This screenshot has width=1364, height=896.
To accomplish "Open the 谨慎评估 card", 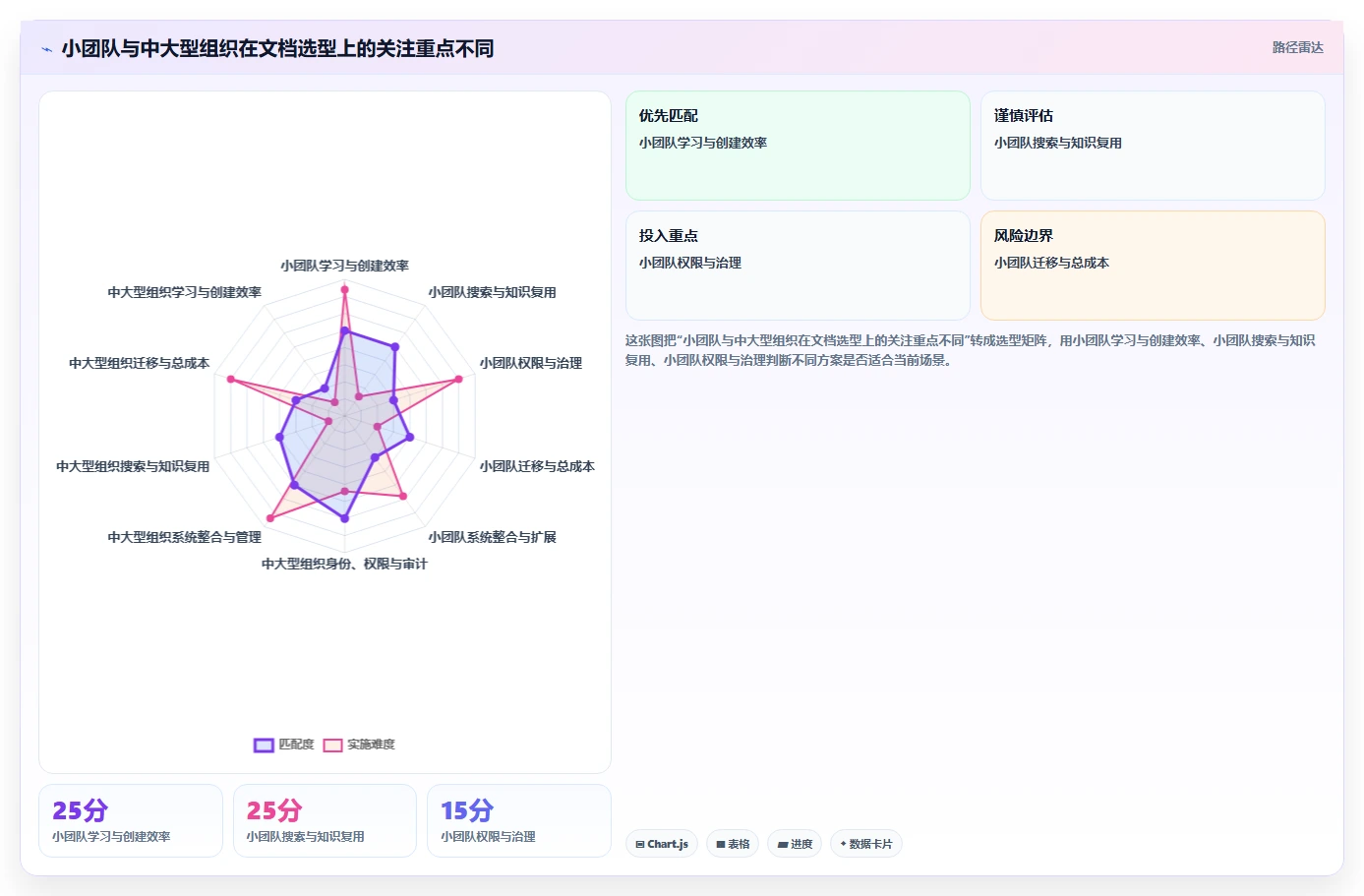I will 1153,146.
